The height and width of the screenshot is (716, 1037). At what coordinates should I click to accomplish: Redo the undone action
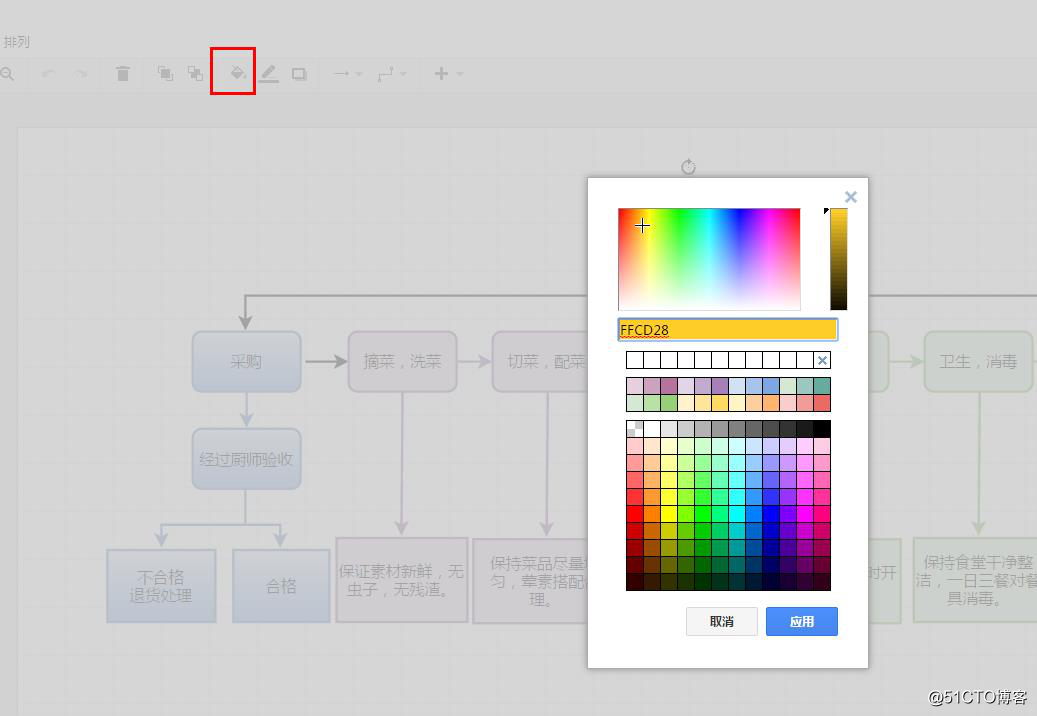click(x=80, y=73)
